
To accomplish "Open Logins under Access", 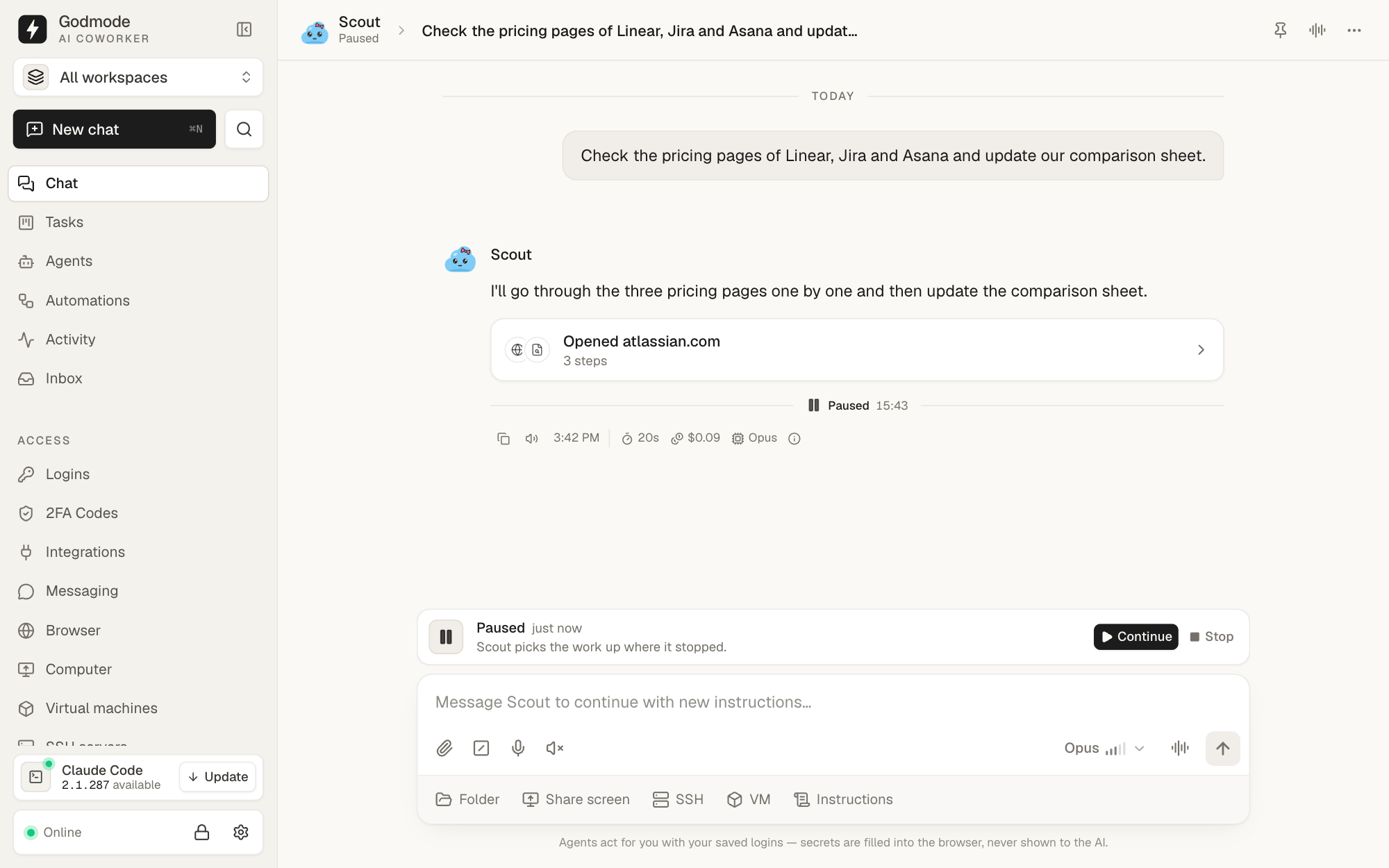I will point(138,474).
